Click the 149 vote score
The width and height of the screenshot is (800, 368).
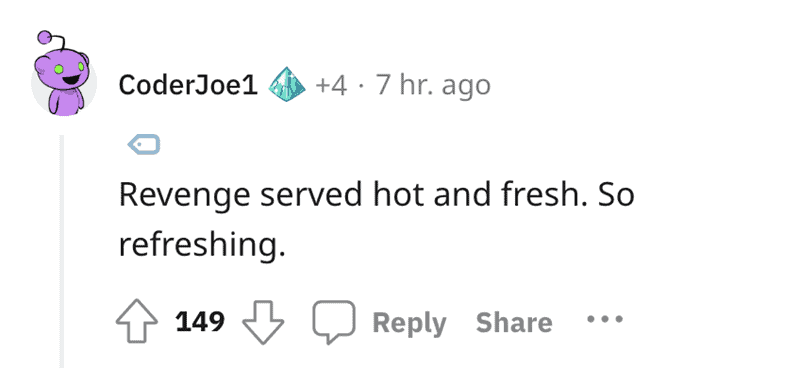pos(200,322)
